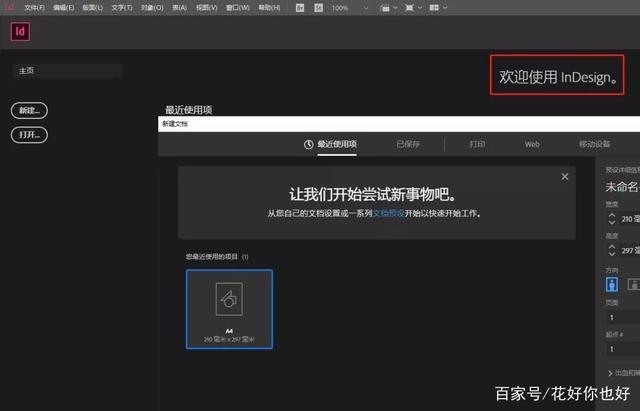The width and height of the screenshot is (640, 411).
Task: Open the 视图(V) menu
Action: point(207,8)
